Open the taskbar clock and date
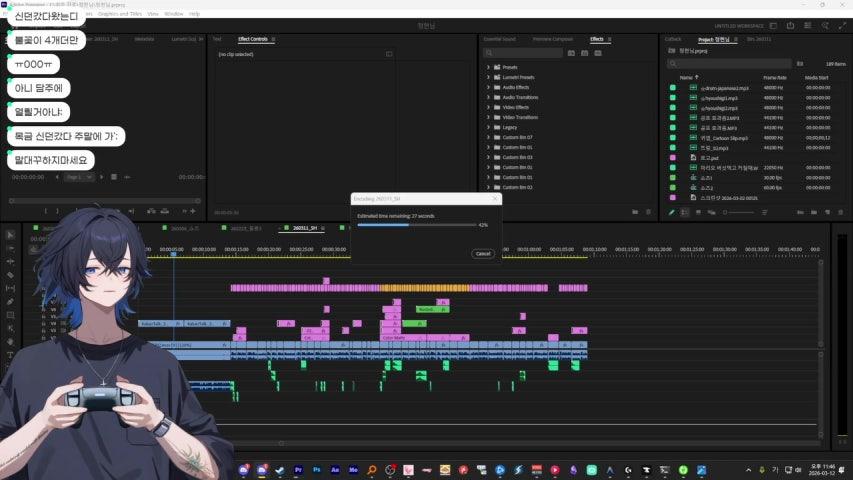 (821, 470)
